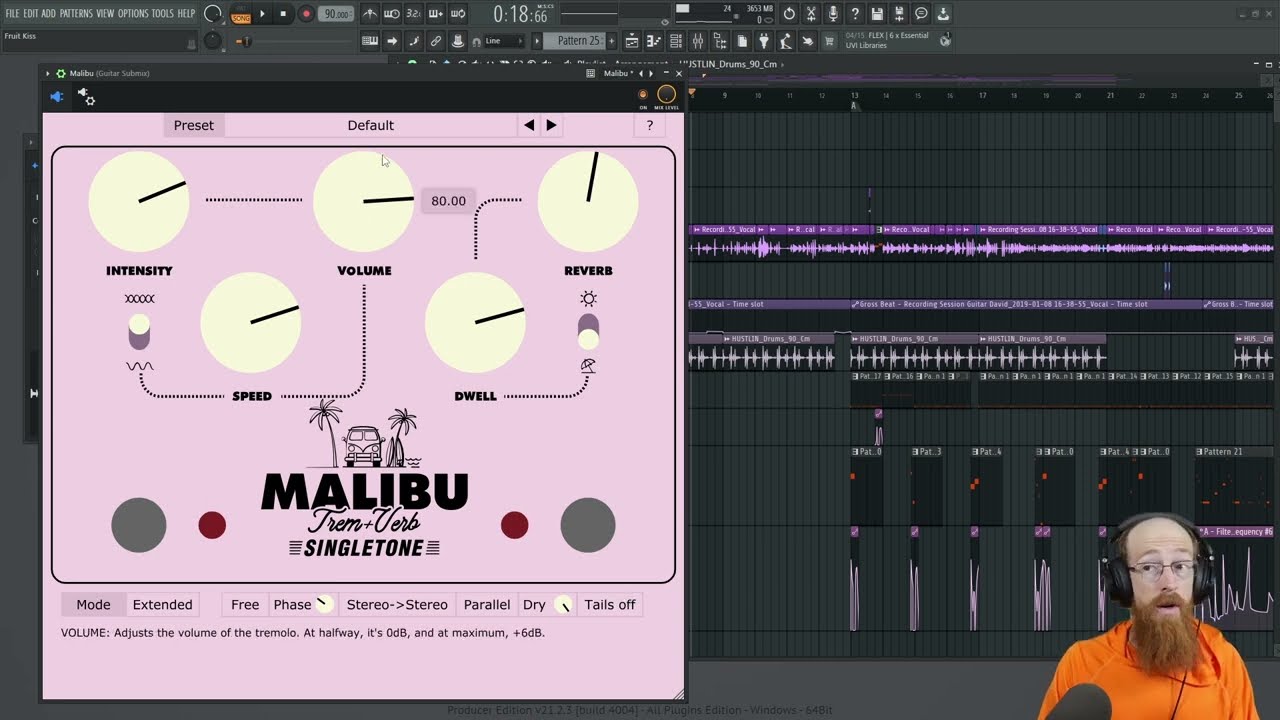Toggle the multilink-to-controllers hat icon
1280x720 pixels.
pos(458,41)
